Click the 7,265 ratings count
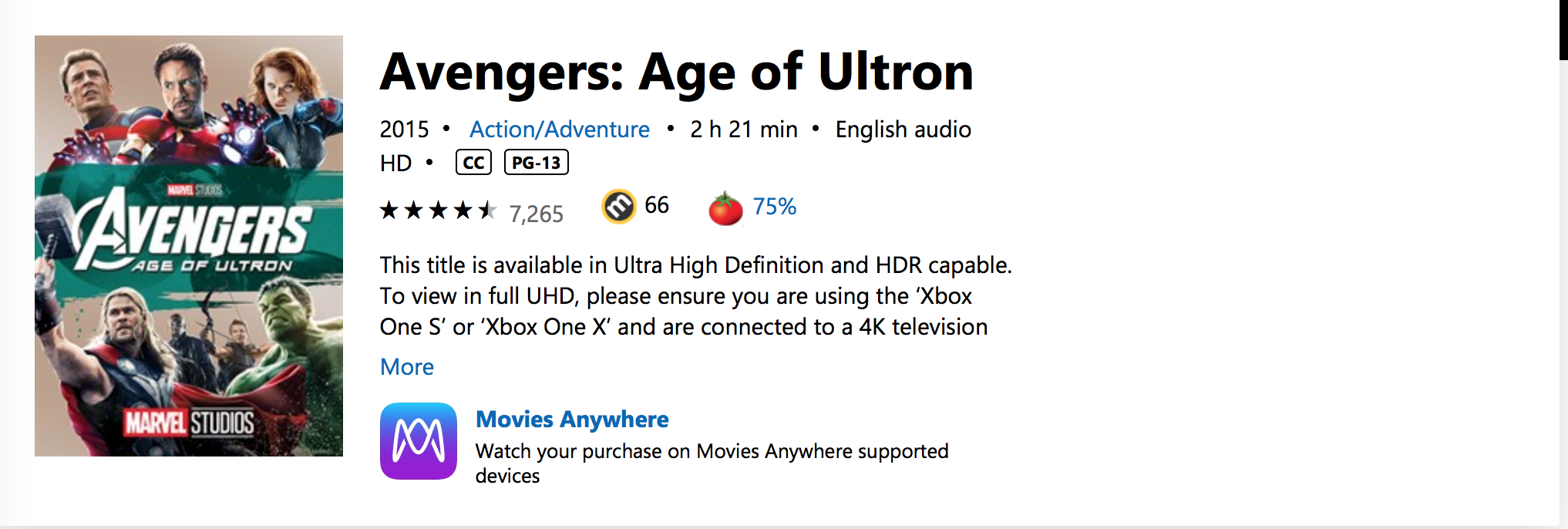The height and width of the screenshot is (529, 1568). click(x=537, y=214)
